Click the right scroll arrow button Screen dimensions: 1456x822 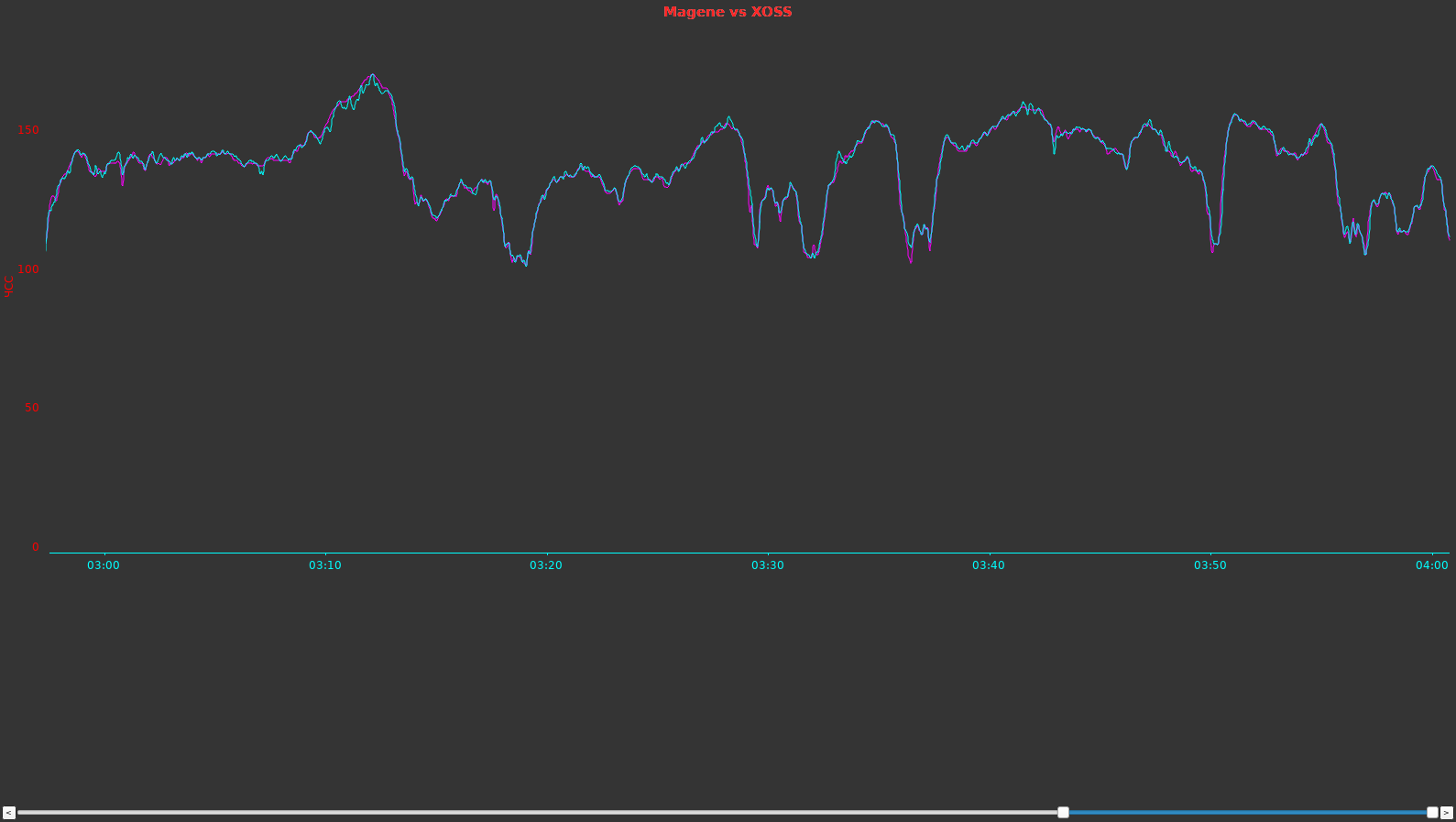[x=1447, y=813]
